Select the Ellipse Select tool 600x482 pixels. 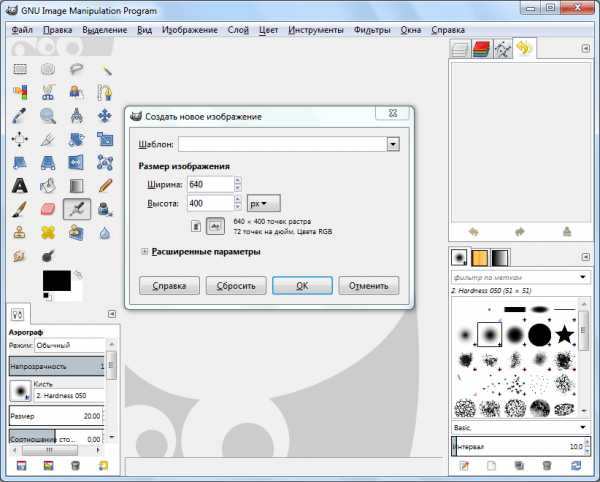(48, 69)
